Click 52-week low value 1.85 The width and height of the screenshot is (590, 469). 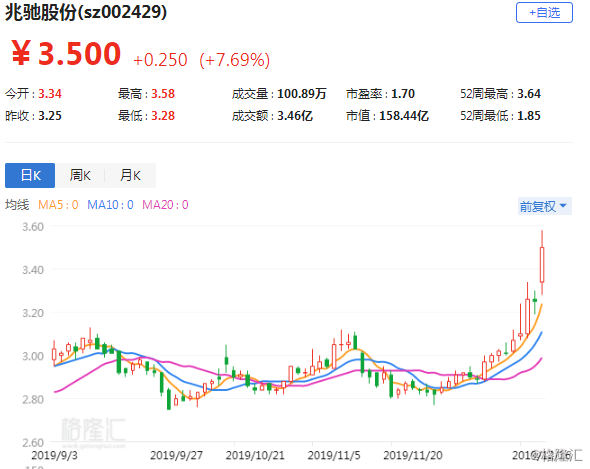pyautogui.click(x=529, y=116)
